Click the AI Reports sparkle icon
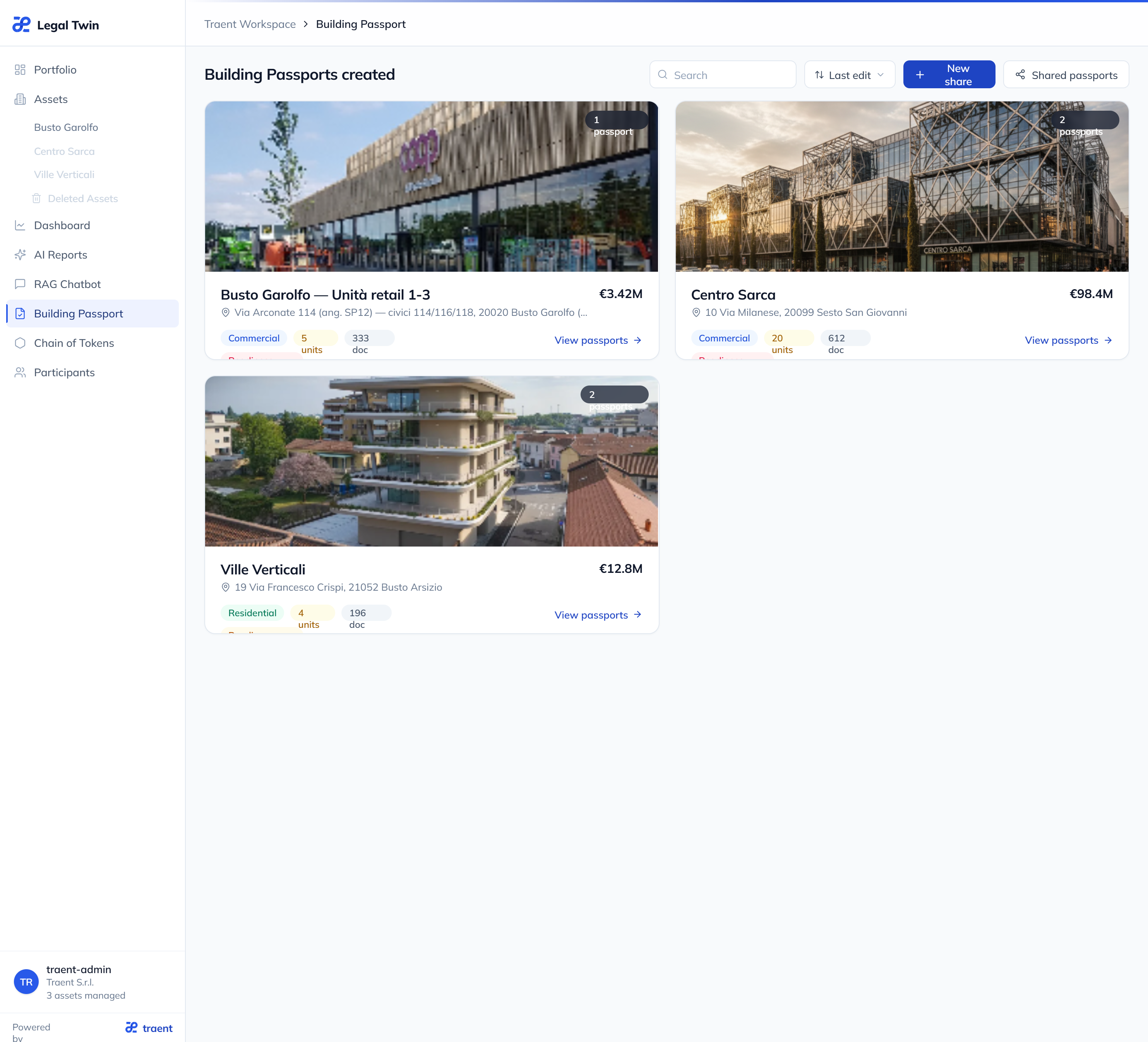The image size is (1148, 1042). (x=20, y=255)
